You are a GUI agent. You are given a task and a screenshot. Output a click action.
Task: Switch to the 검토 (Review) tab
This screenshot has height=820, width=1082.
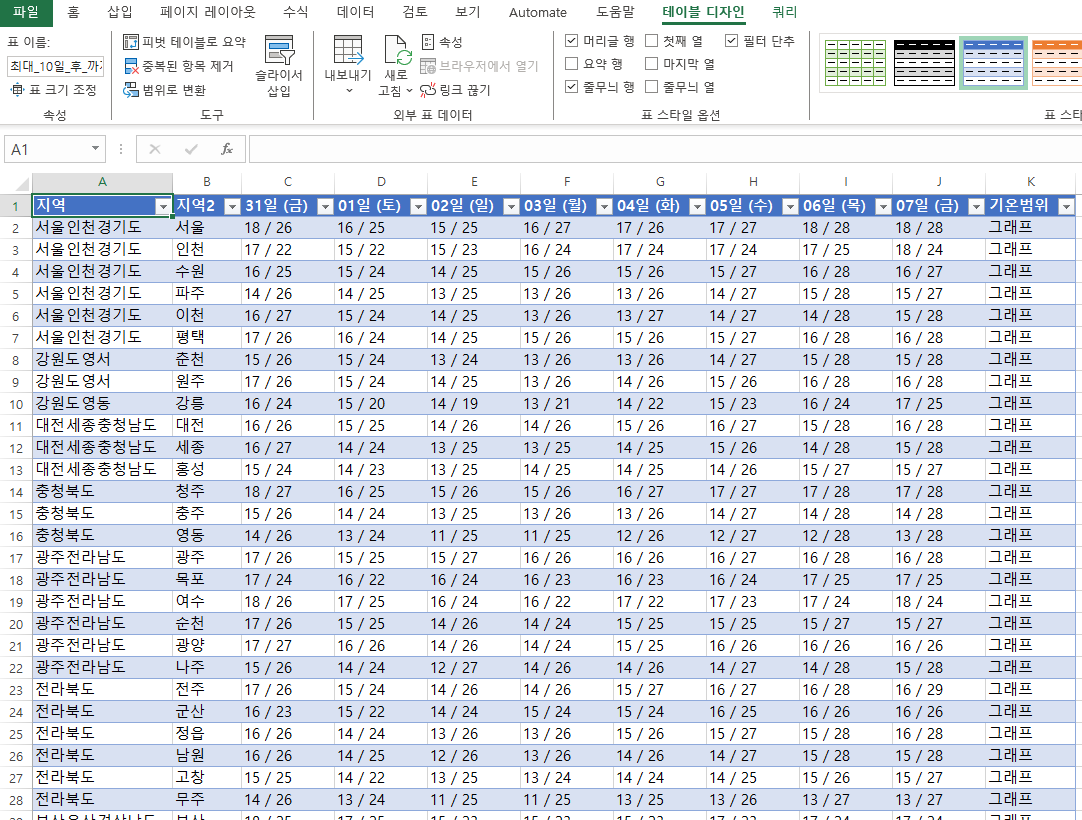pos(415,12)
